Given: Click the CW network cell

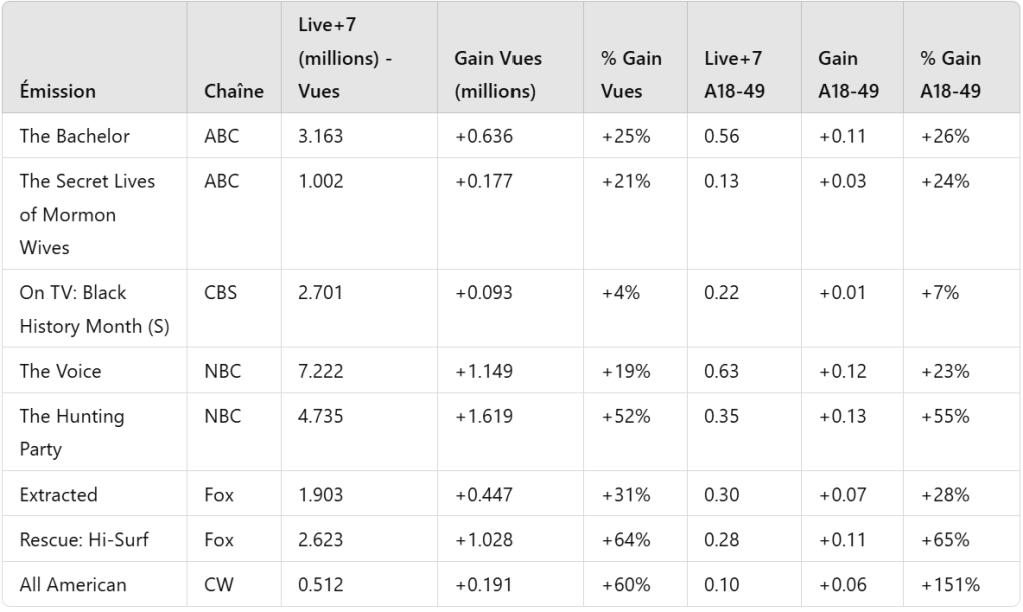Looking at the screenshot, I should coord(219,585).
